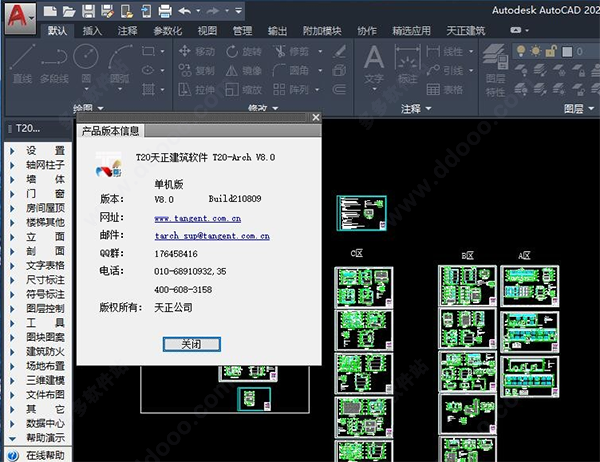Click the 关闭 button in version dialog

tap(191, 344)
